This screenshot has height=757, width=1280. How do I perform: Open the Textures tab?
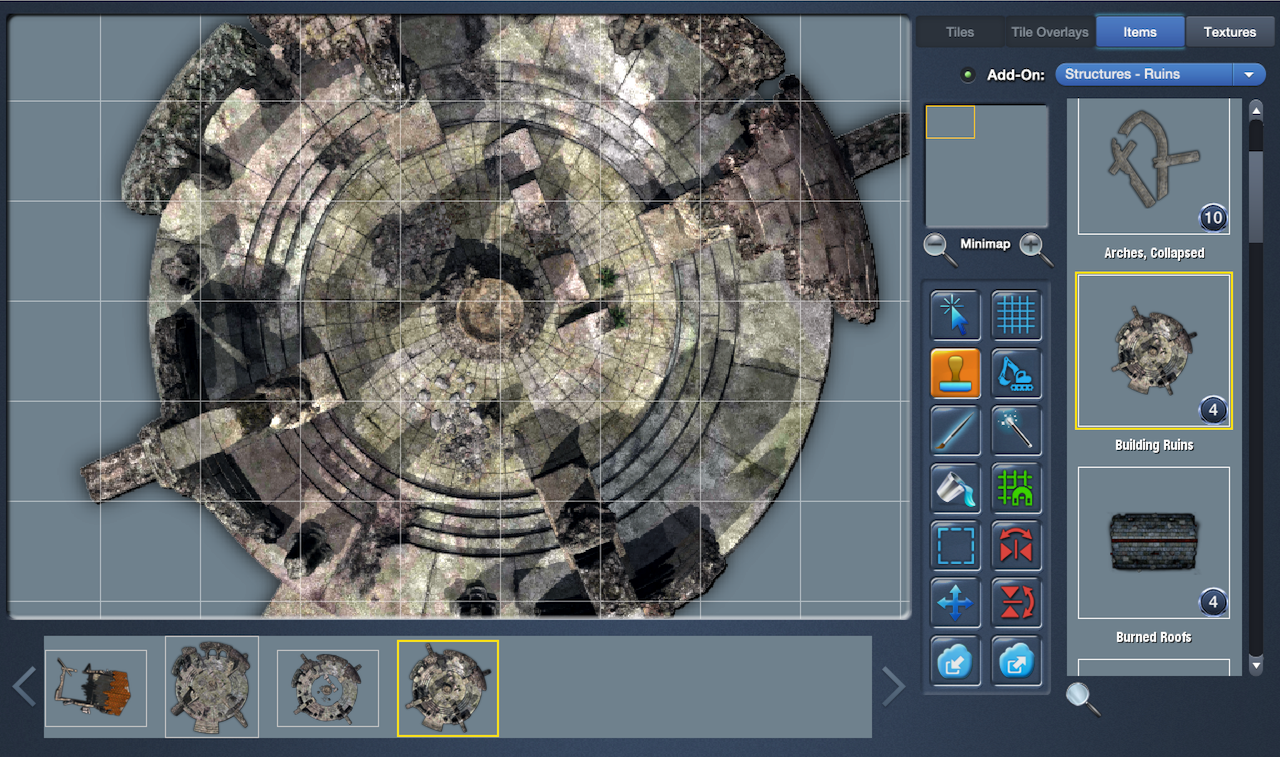1230,32
